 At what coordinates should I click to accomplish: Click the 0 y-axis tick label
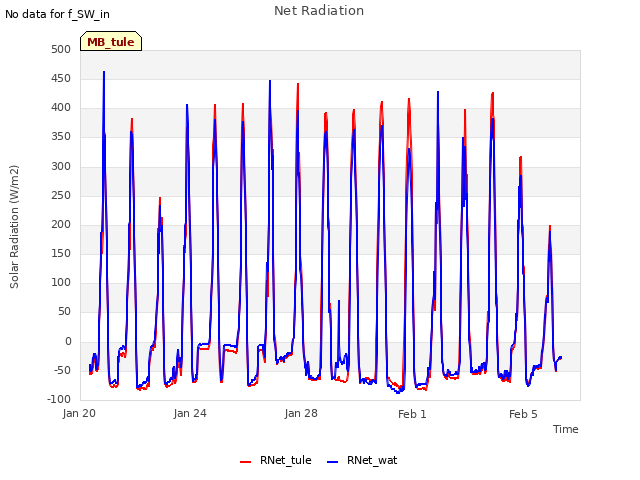(68, 342)
